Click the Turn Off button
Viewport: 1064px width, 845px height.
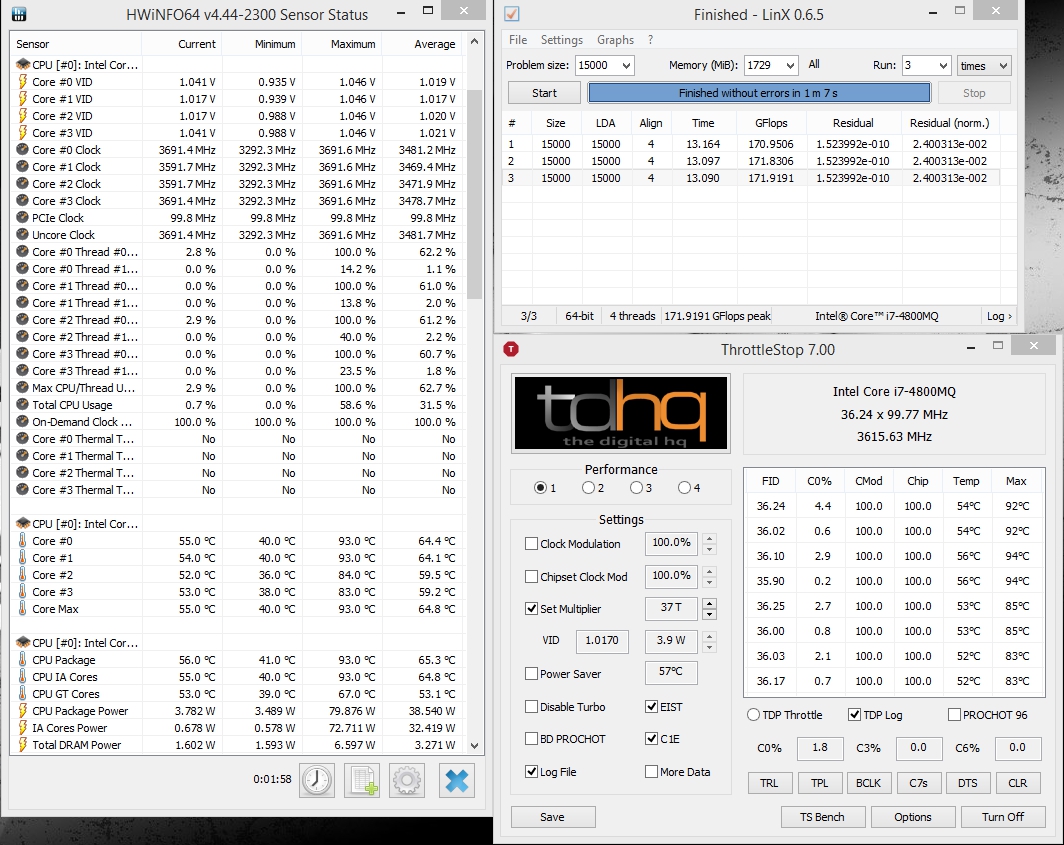pos(1003,816)
